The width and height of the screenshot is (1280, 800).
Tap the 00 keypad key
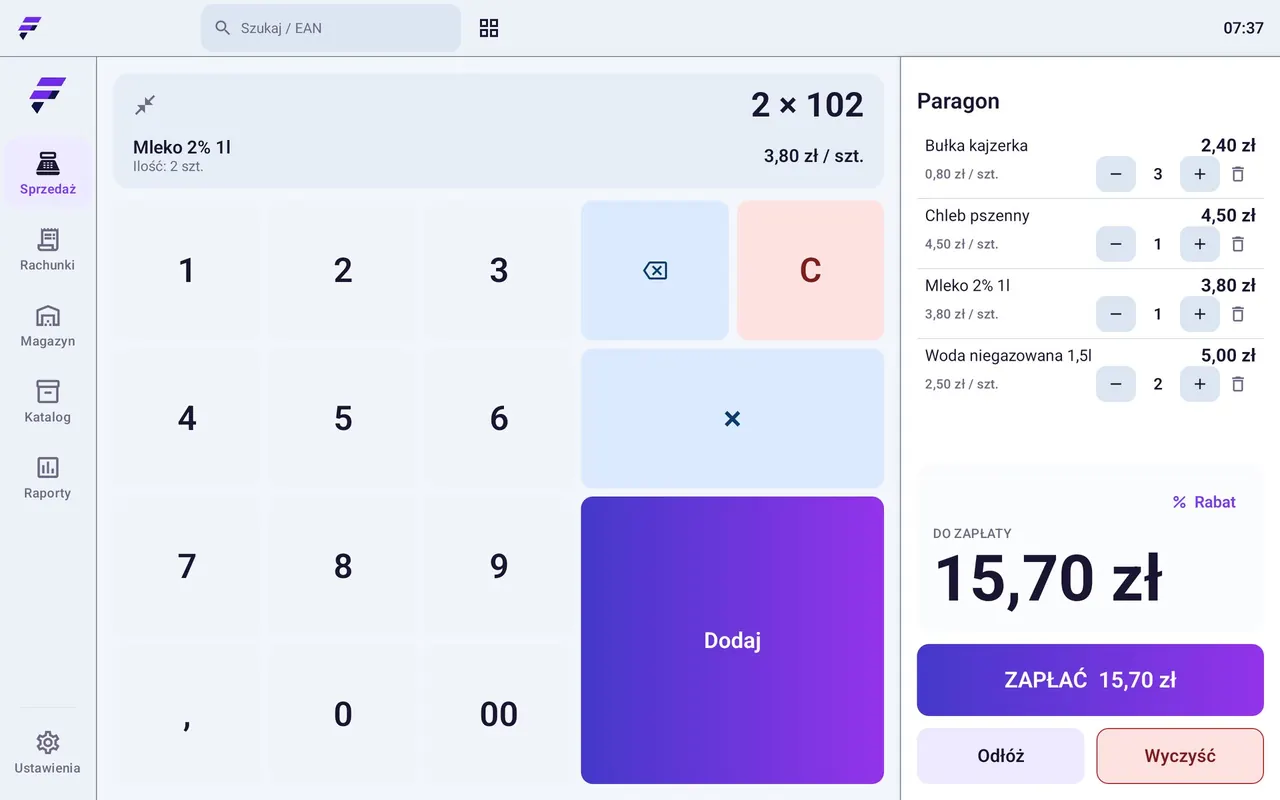tap(499, 714)
